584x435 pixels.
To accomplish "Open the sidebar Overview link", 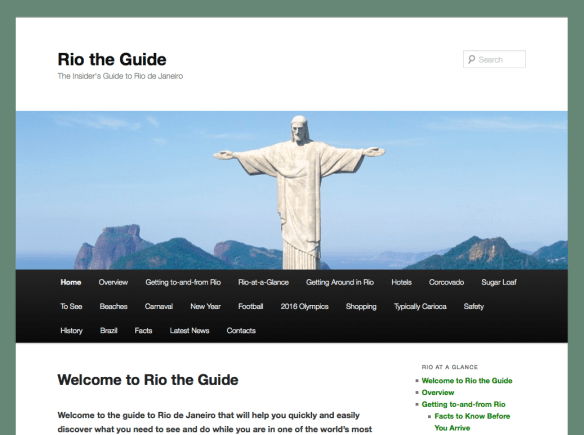I will [438, 393].
